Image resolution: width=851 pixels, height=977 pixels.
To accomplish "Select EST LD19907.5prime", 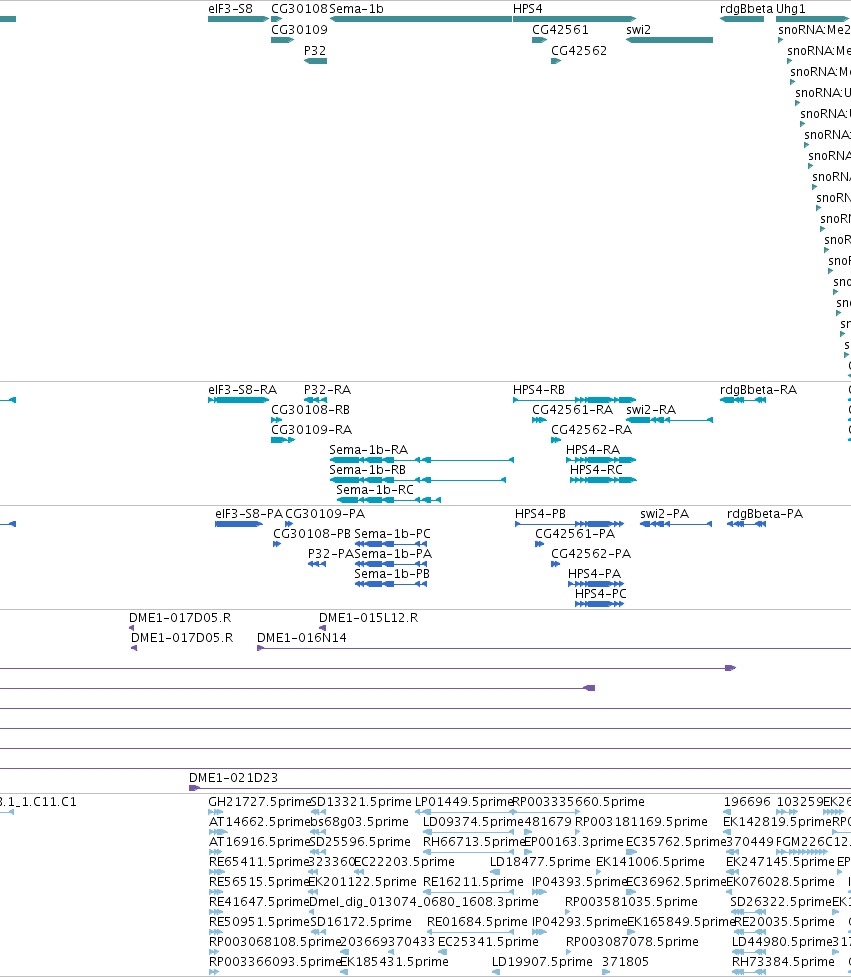I will tap(542, 961).
